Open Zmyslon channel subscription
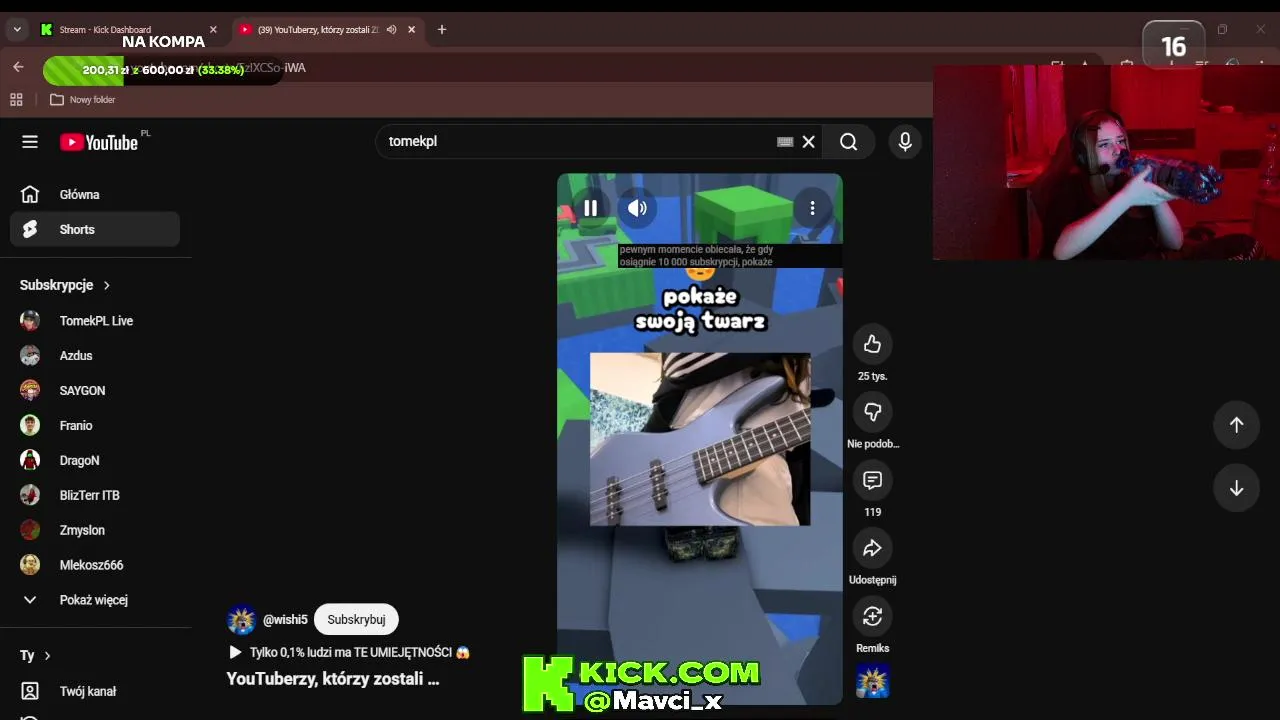Screen dimensions: 1280x720 point(95,531)
